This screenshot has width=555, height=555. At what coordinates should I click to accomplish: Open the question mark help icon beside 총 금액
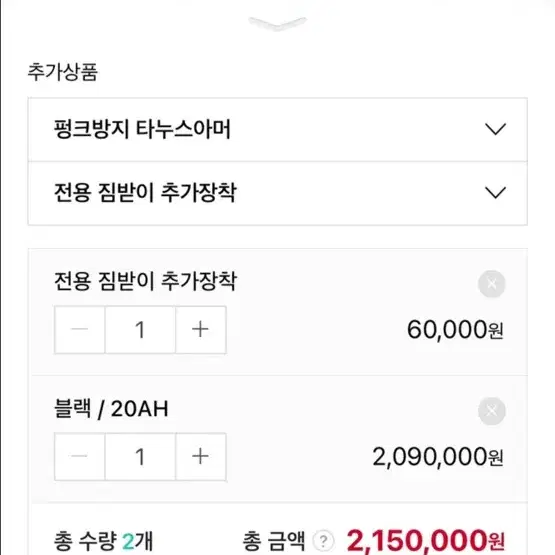click(323, 541)
